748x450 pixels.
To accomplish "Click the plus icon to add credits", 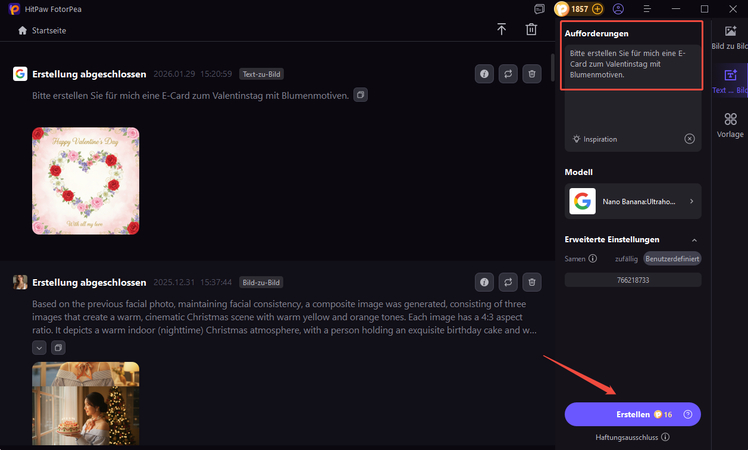I will pos(598,9).
